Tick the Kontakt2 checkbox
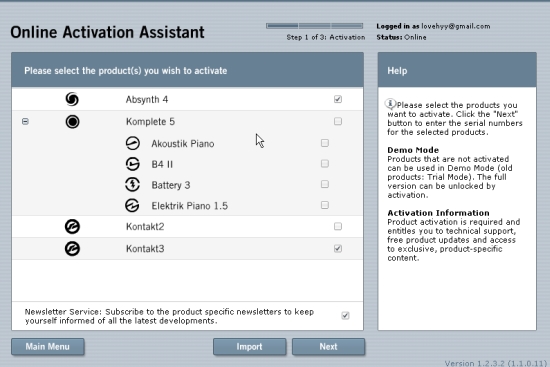 pos(338,226)
